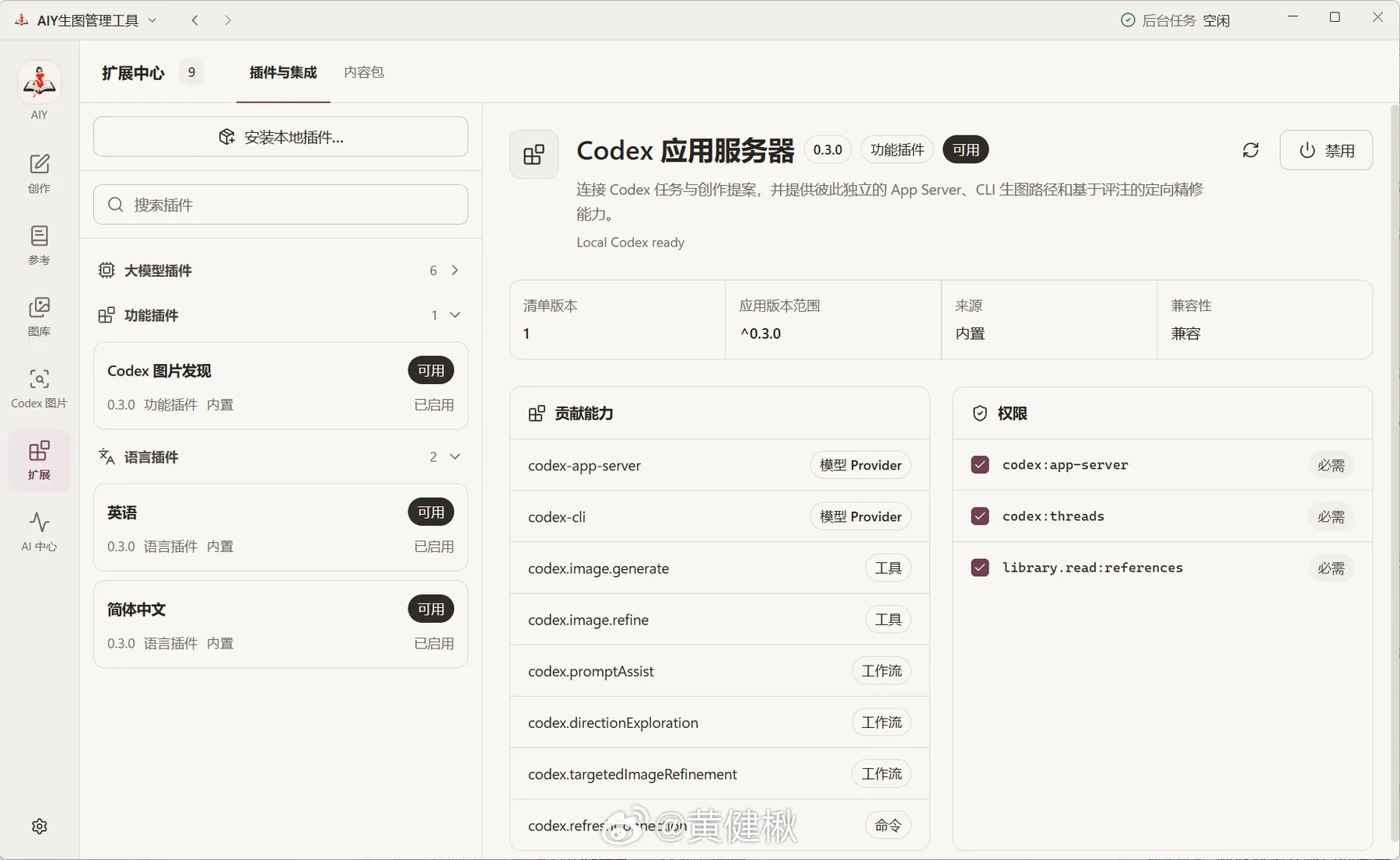This screenshot has width=1400, height=860.
Task: Toggle the codex:app-server permission checkbox
Action: click(980, 465)
